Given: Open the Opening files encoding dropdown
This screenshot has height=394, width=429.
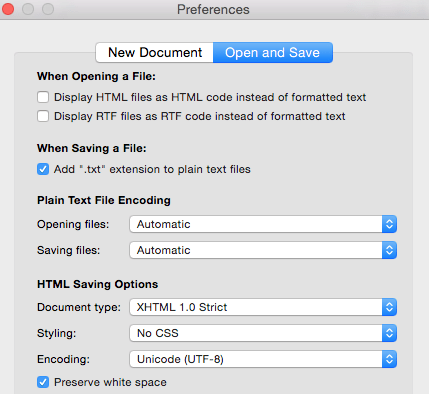Looking at the screenshot, I should pos(263,224).
